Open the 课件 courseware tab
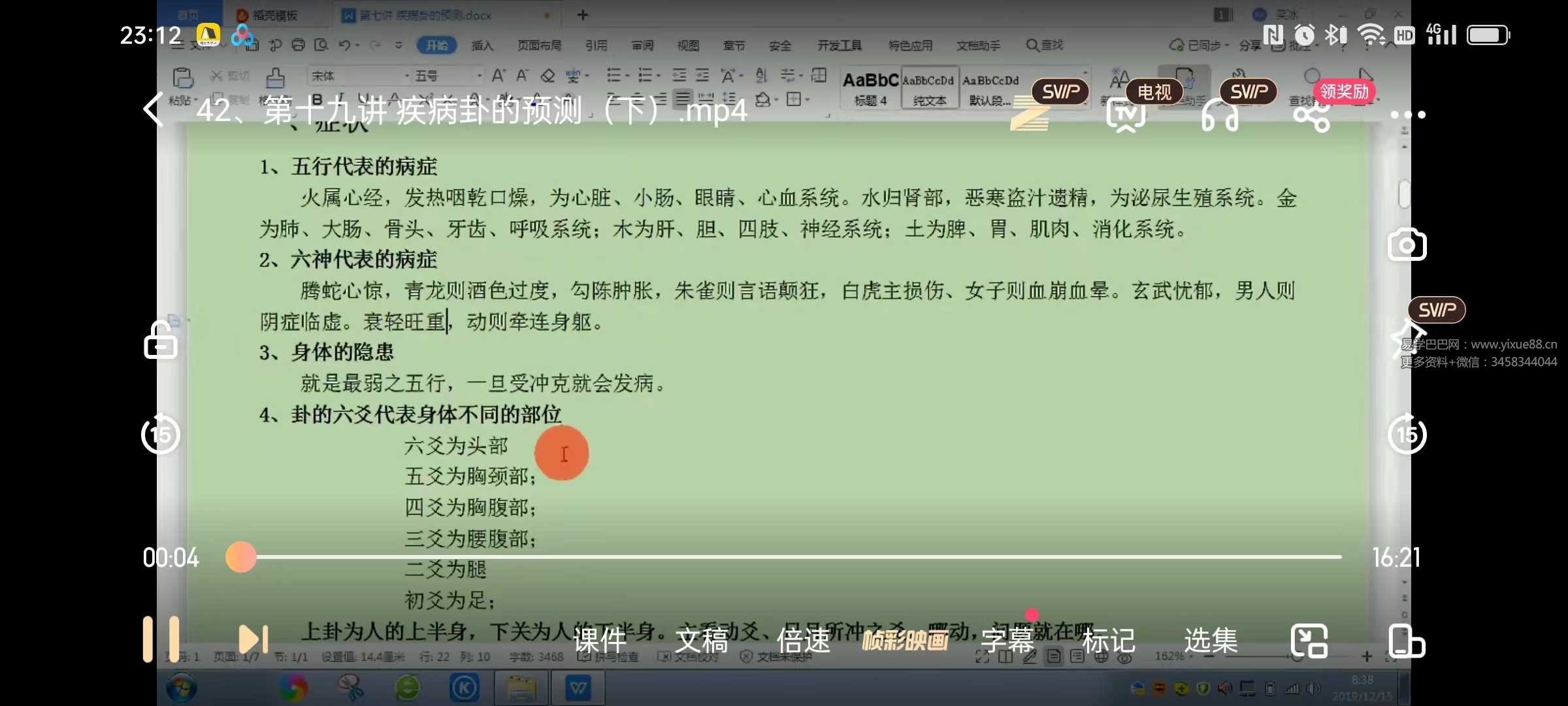This screenshot has height=706, width=1568. tap(600, 640)
